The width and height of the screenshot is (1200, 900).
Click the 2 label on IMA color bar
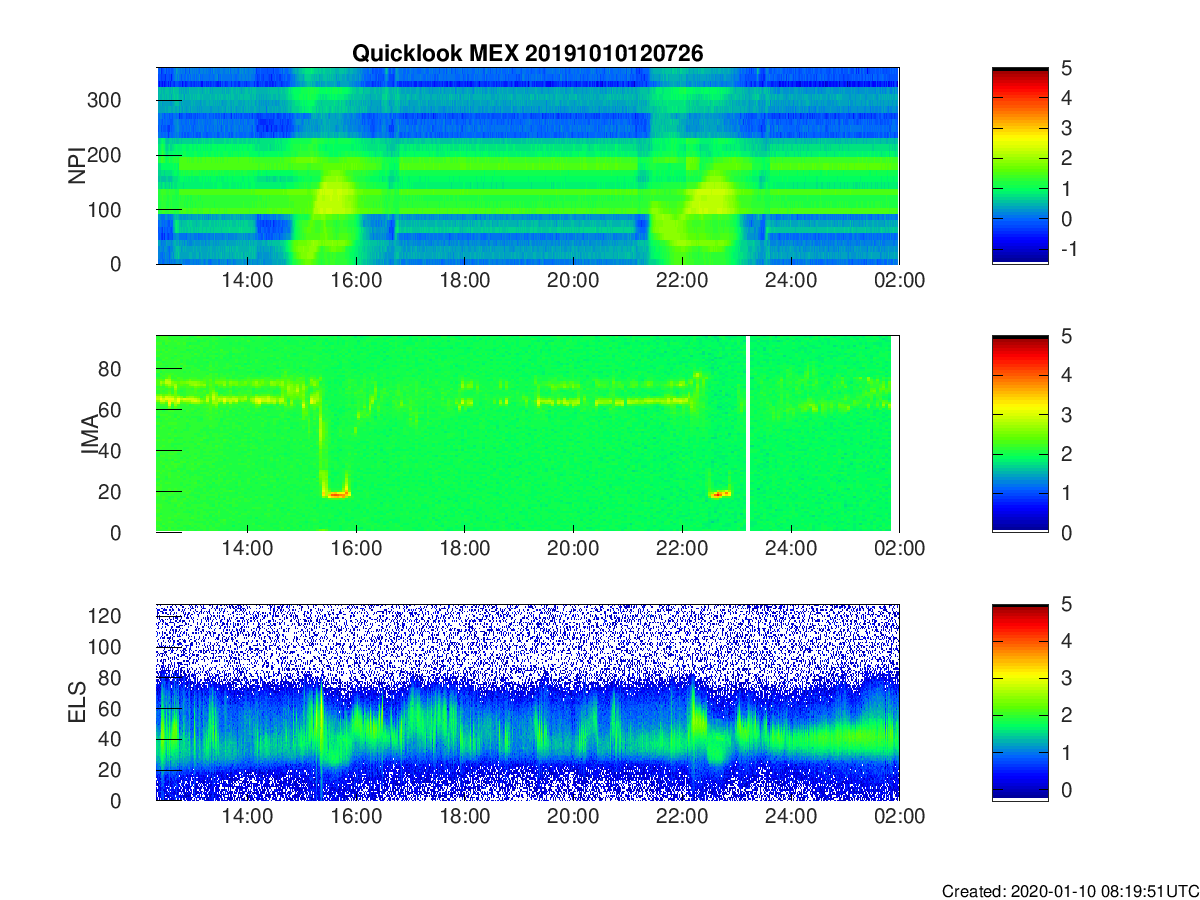coord(1065,454)
